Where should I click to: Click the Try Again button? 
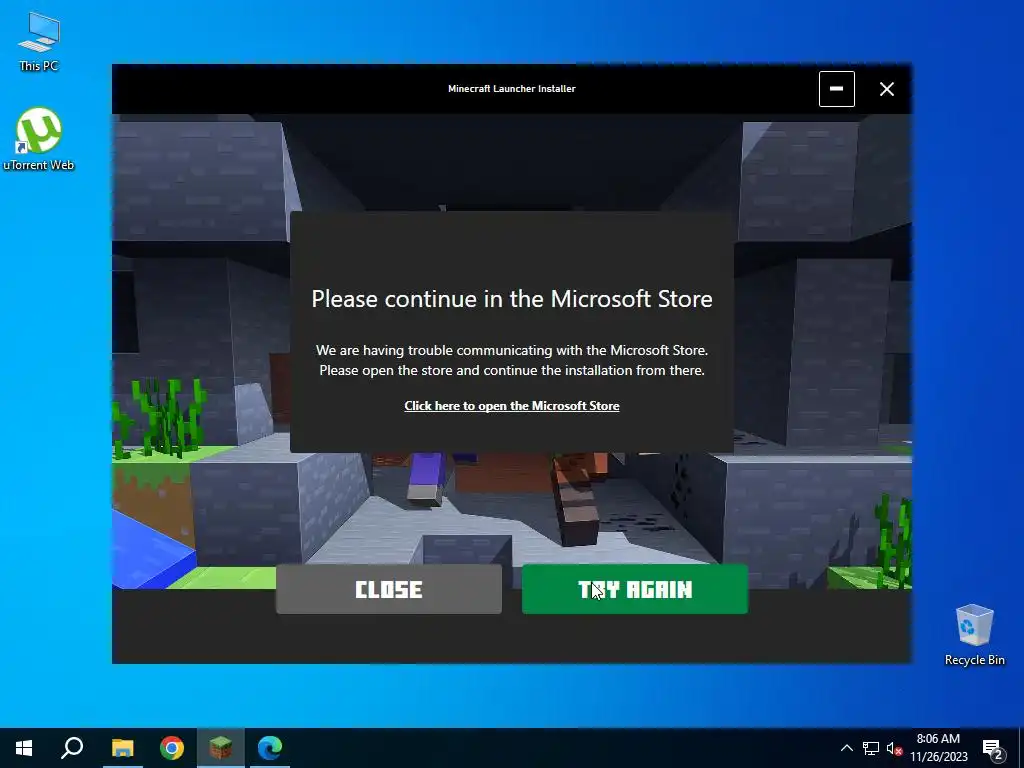634,589
